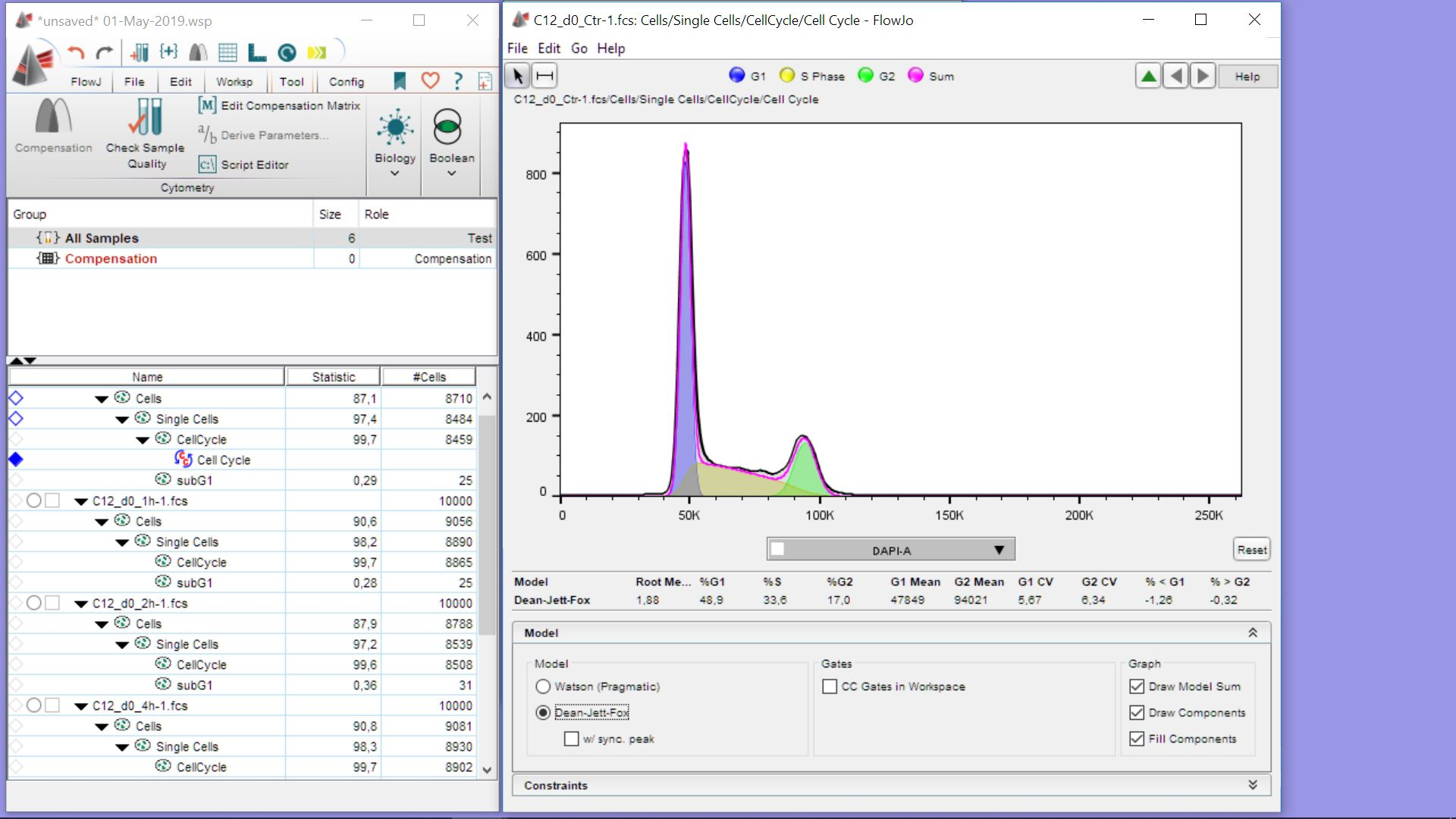1456x819 pixels.
Task: Open the Go menu
Action: (579, 49)
